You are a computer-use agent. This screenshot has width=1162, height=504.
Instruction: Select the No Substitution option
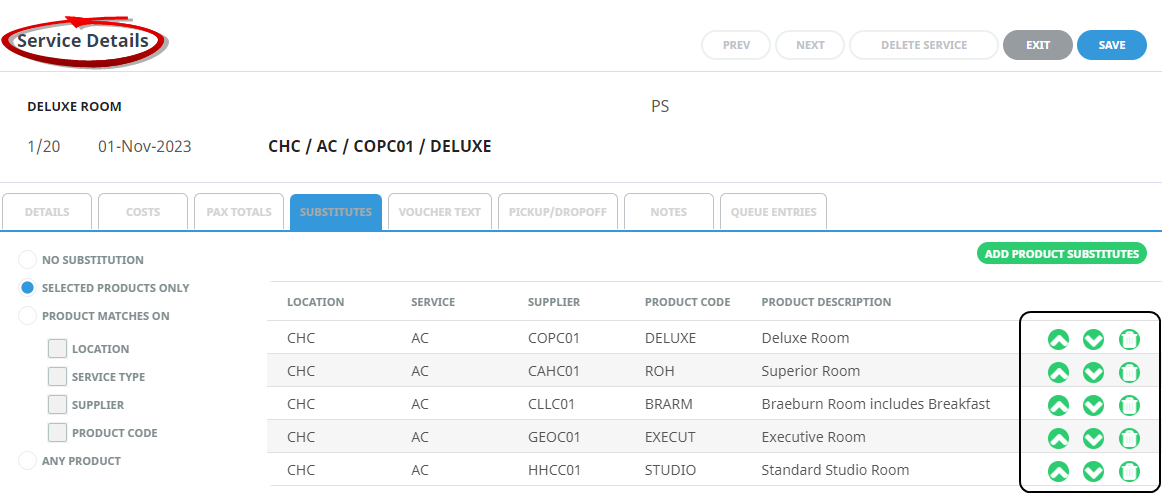coord(27,260)
